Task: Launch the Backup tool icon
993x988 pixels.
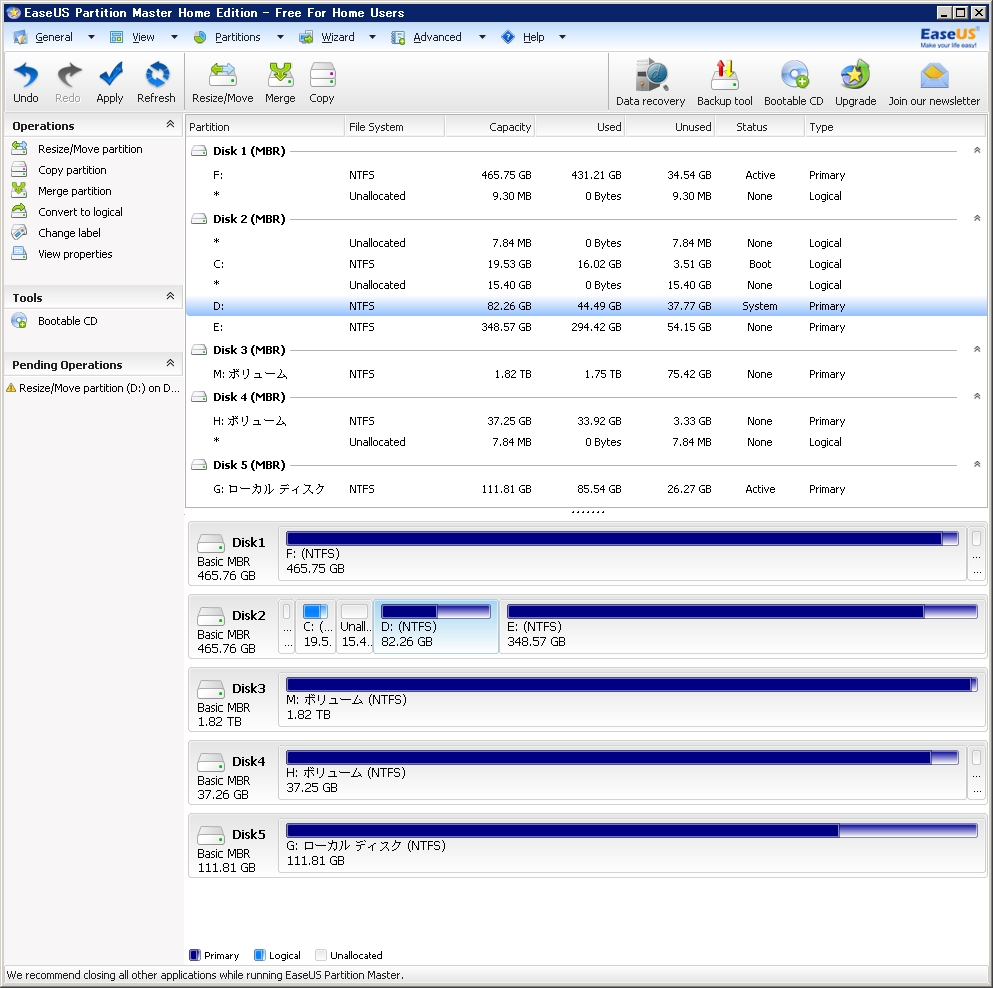Action: tap(724, 83)
